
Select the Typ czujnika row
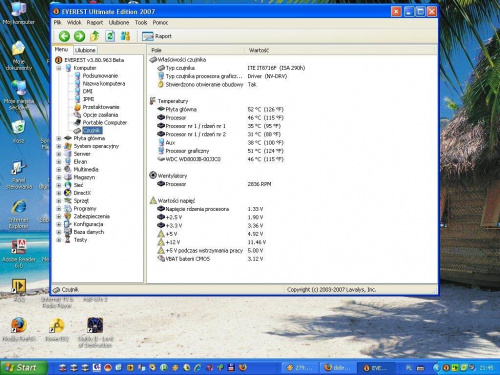(231, 68)
